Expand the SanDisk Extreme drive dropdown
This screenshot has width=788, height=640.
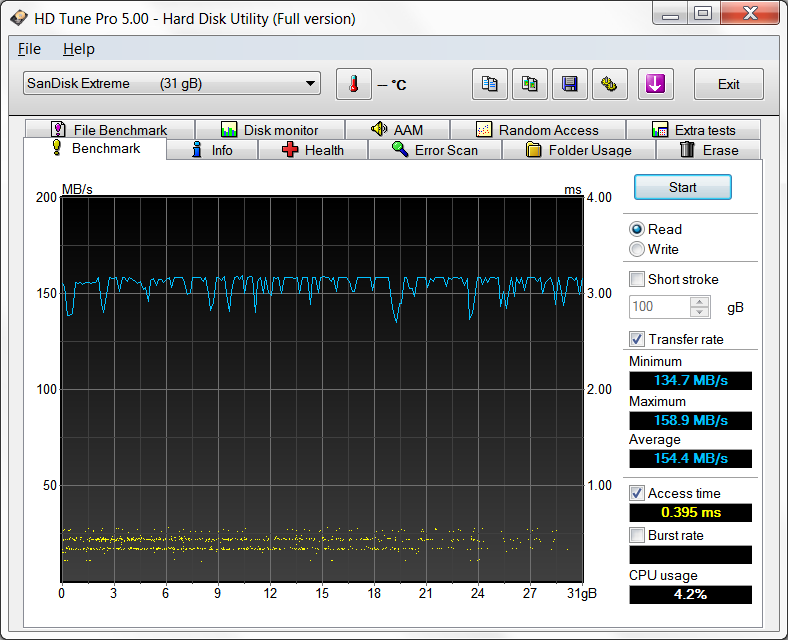tap(172, 83)
